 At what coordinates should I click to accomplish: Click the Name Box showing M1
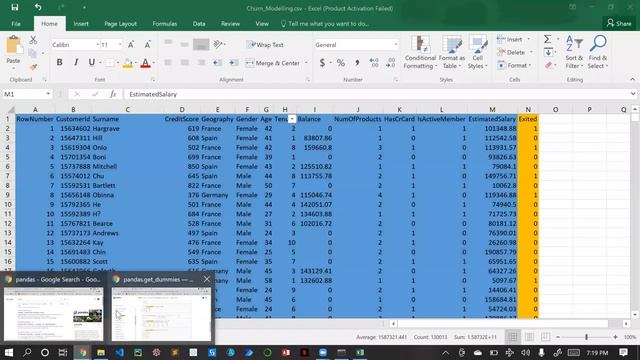pyautogui.click(x=27, y=94)
